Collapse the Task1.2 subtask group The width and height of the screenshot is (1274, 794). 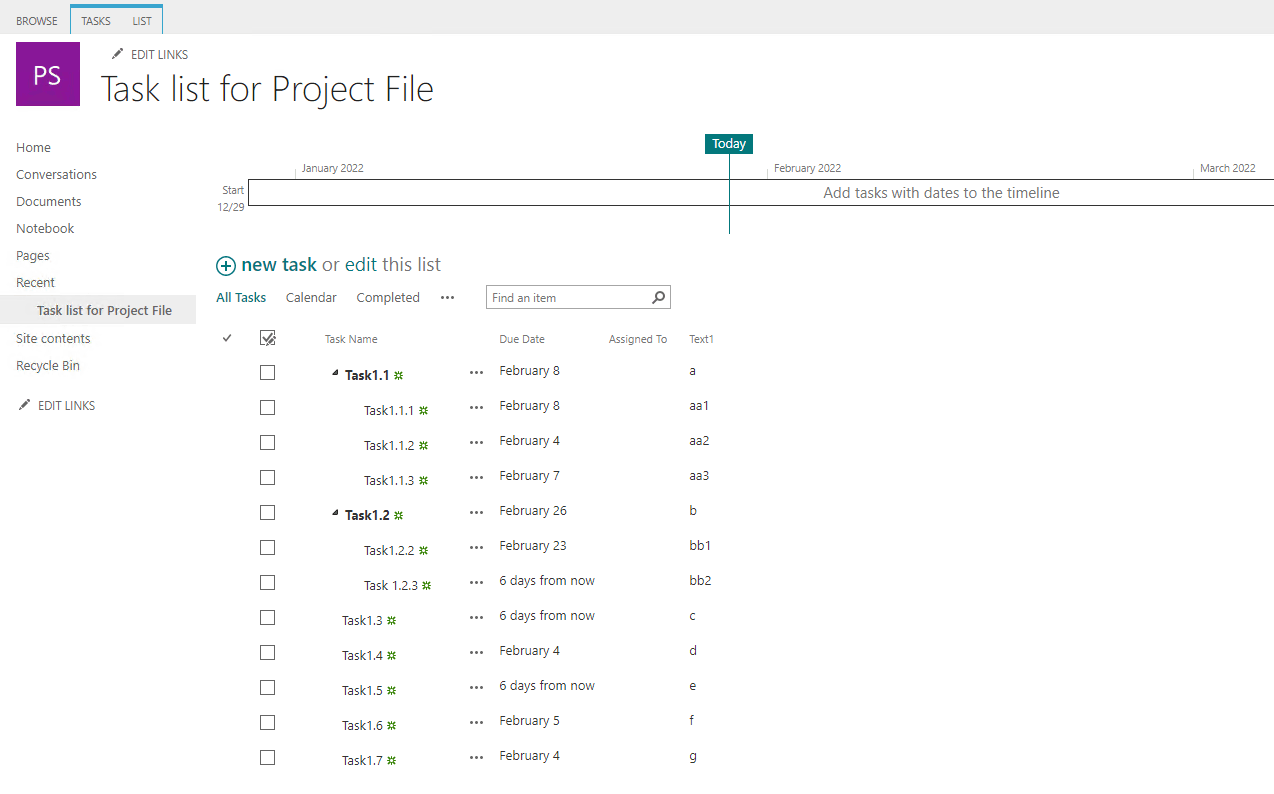coord(335,513)
